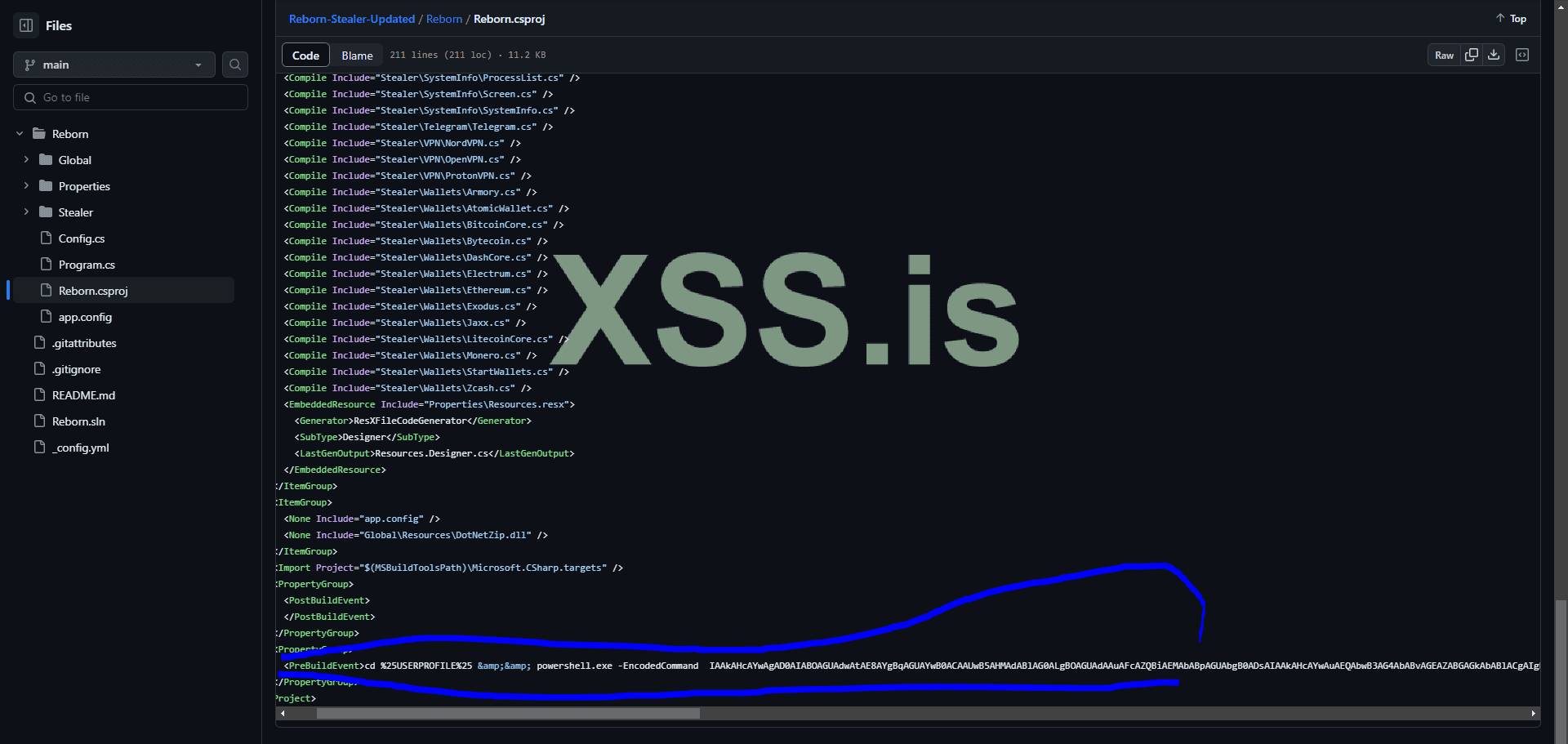Open the Reborn folder in tree
This screenshot has height=744, width=1568.
[70, 134]
